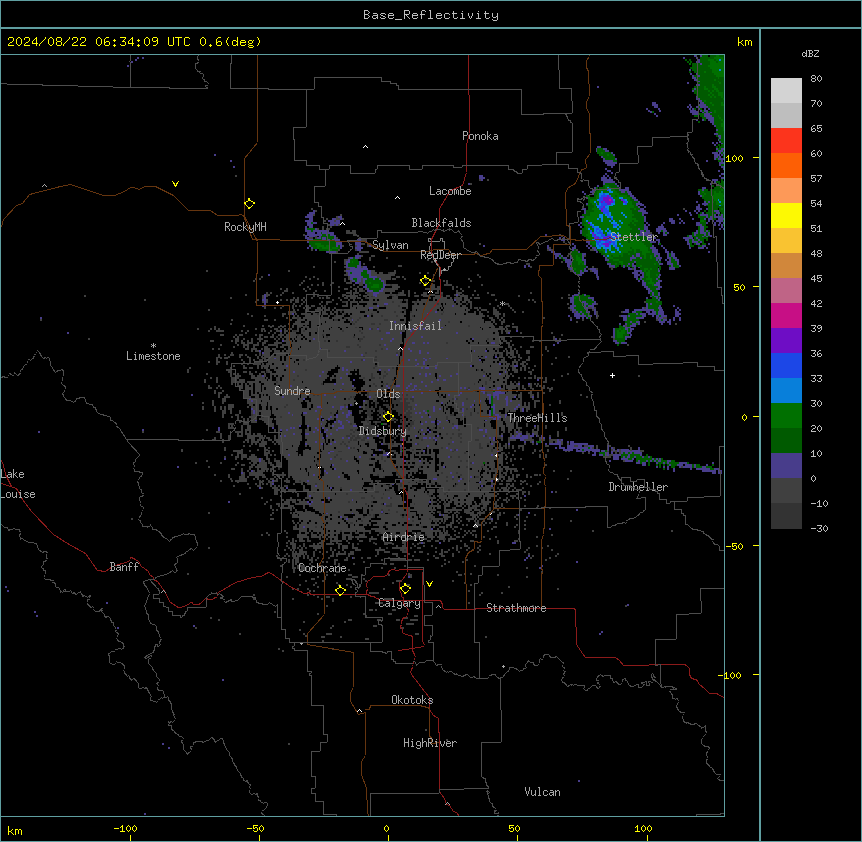Click the dBZ legend heading
862x842 pixels.
810,54
